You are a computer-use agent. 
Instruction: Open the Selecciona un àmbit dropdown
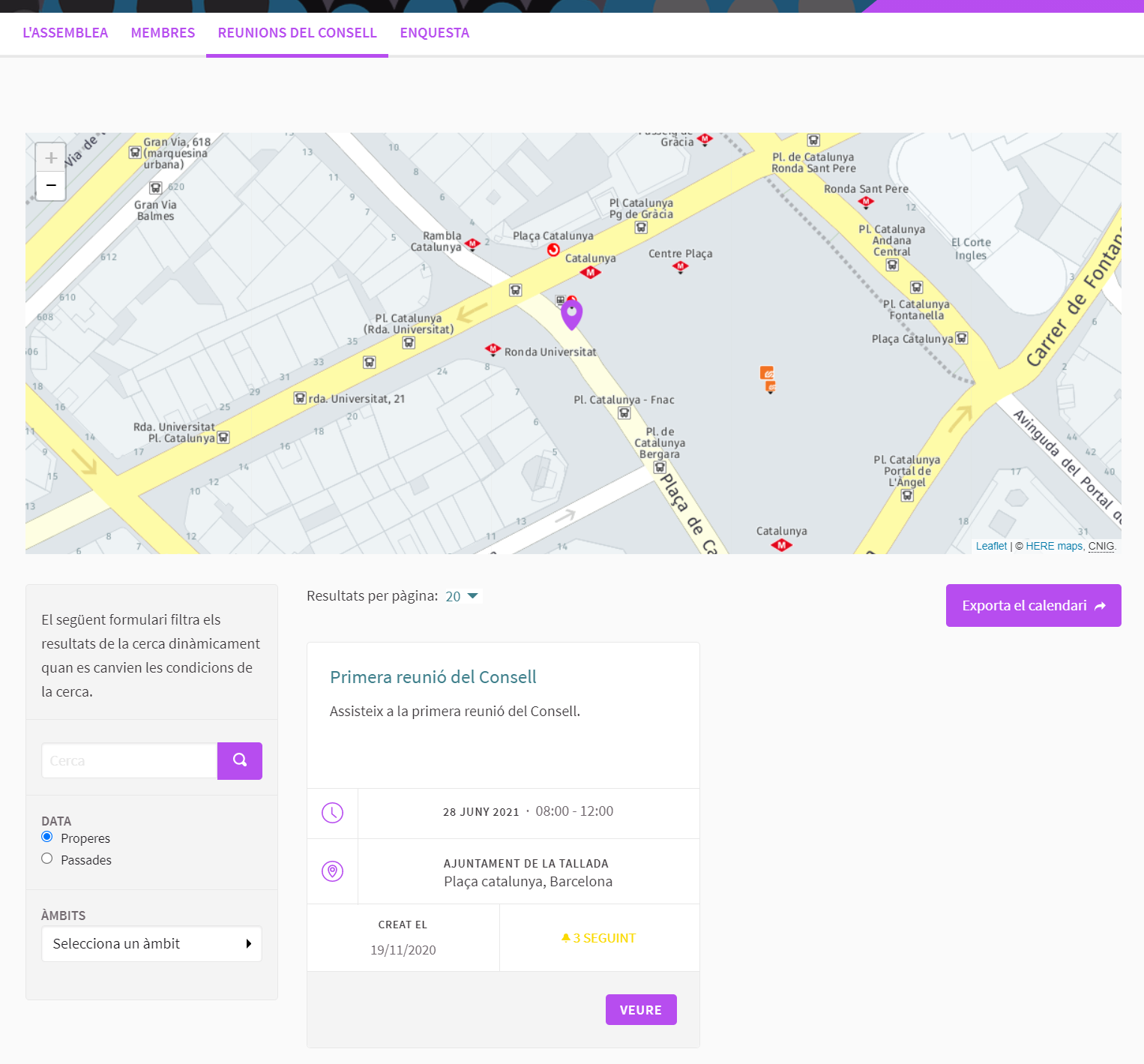click(x=151, y=944)
